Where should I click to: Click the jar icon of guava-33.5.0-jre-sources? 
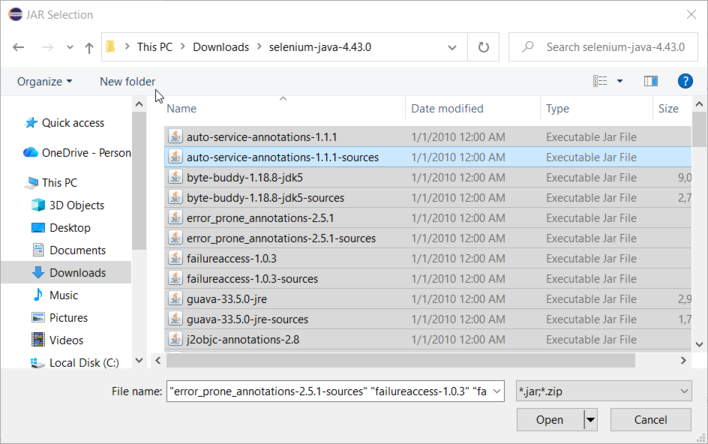(175, 319)
